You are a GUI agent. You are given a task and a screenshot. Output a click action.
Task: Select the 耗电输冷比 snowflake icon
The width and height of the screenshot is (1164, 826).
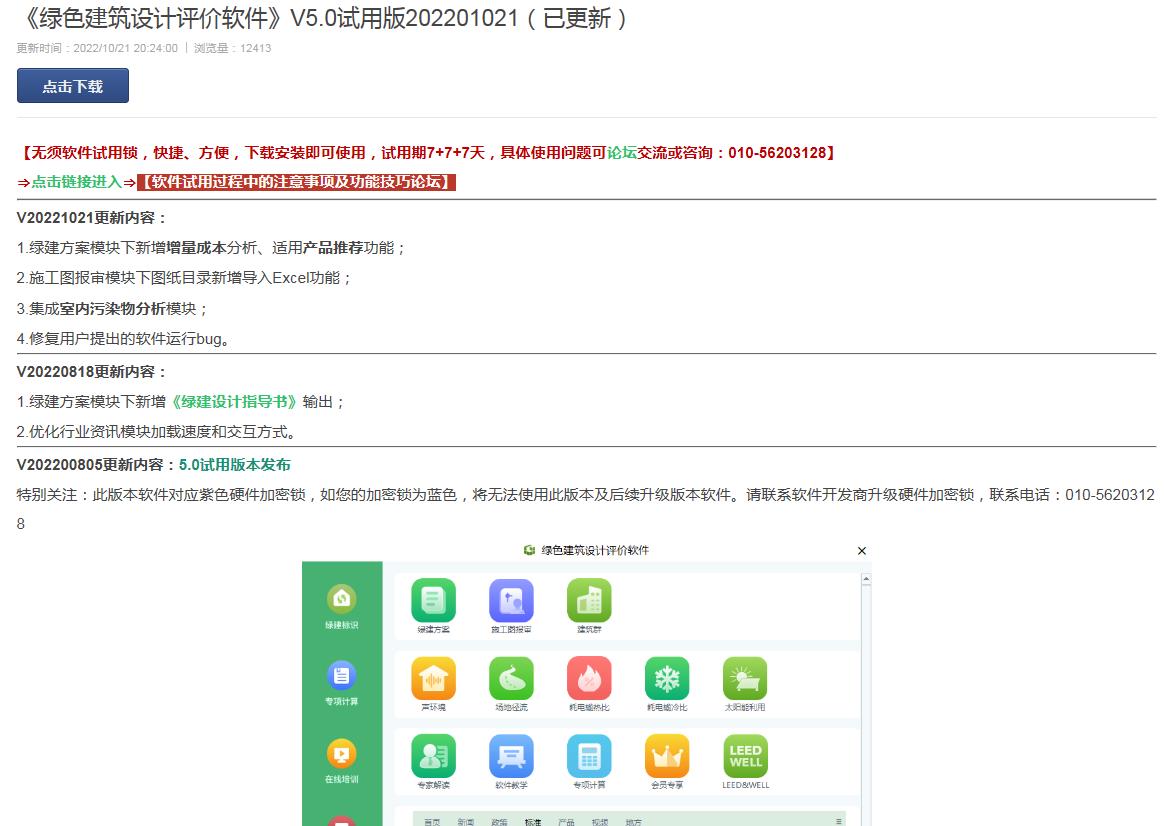pyautogui.click(x=666, y=679)
